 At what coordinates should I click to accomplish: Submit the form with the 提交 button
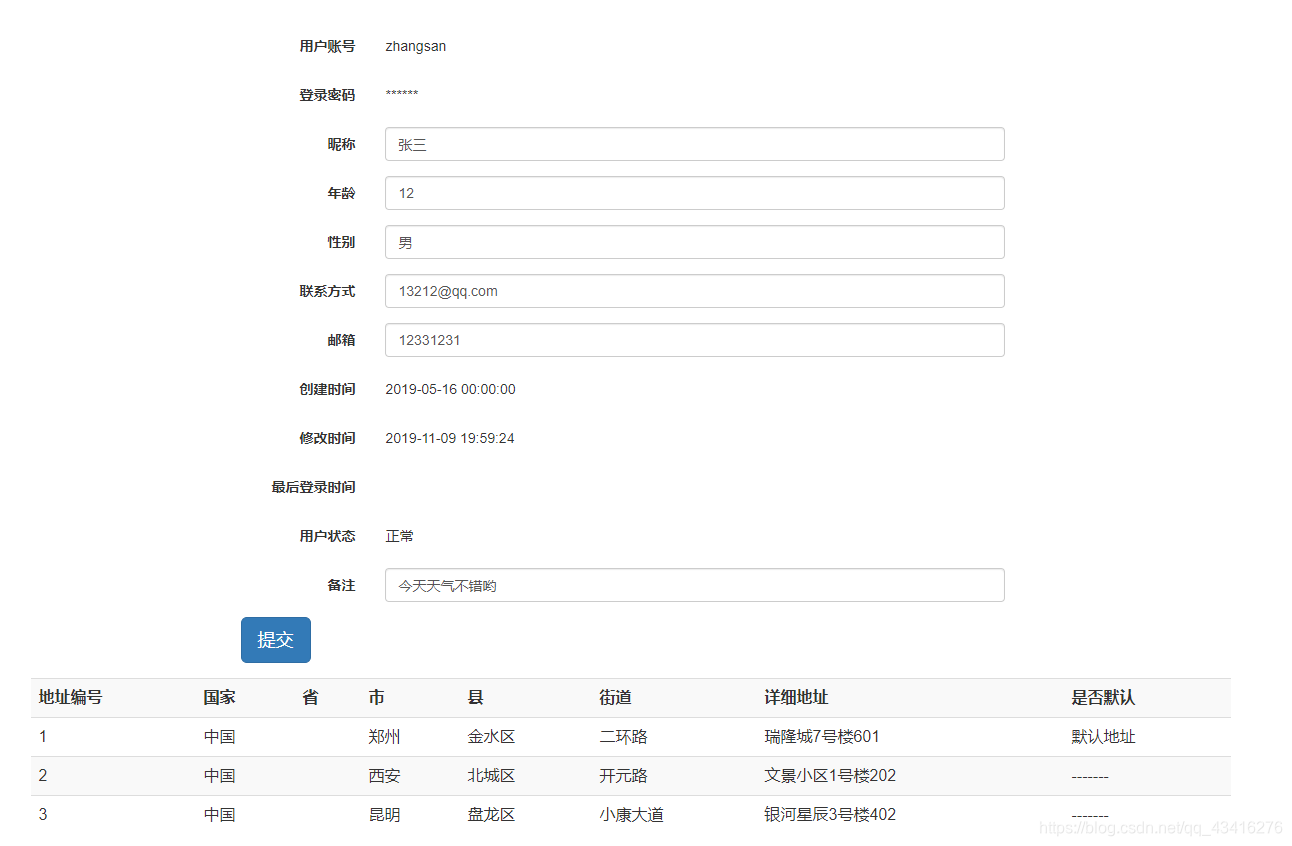[x=276, y=640]
